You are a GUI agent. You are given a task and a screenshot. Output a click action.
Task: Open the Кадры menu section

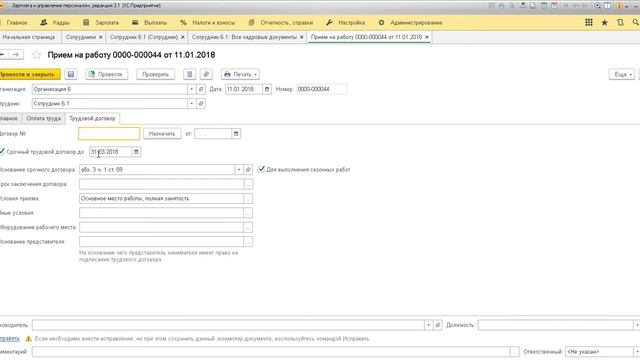point(55,22)
